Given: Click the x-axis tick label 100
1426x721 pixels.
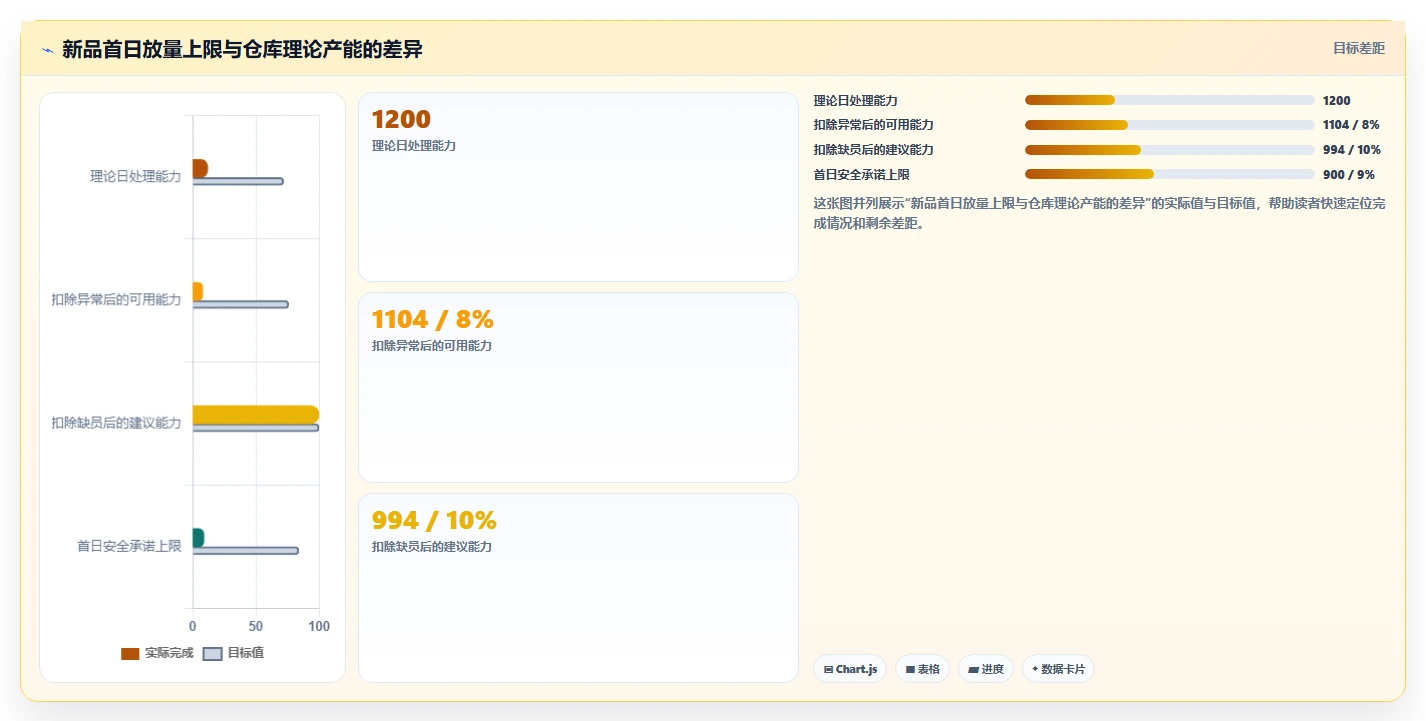Looking at the screenshot, I should tap(319, 626).
